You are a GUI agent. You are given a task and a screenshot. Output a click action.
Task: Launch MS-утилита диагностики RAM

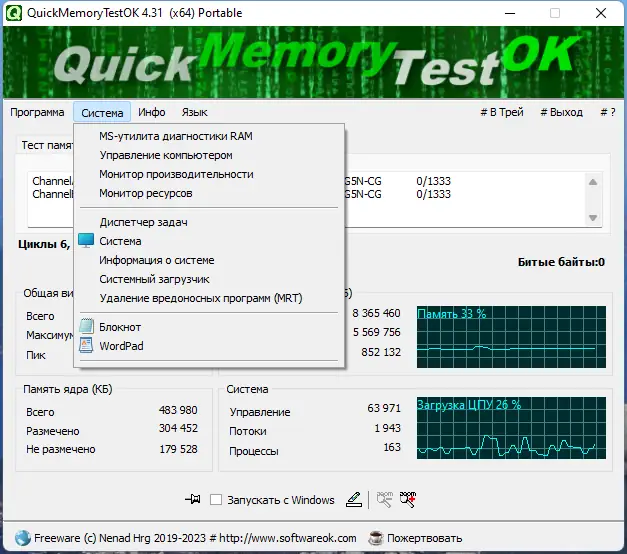coord(209,136)
